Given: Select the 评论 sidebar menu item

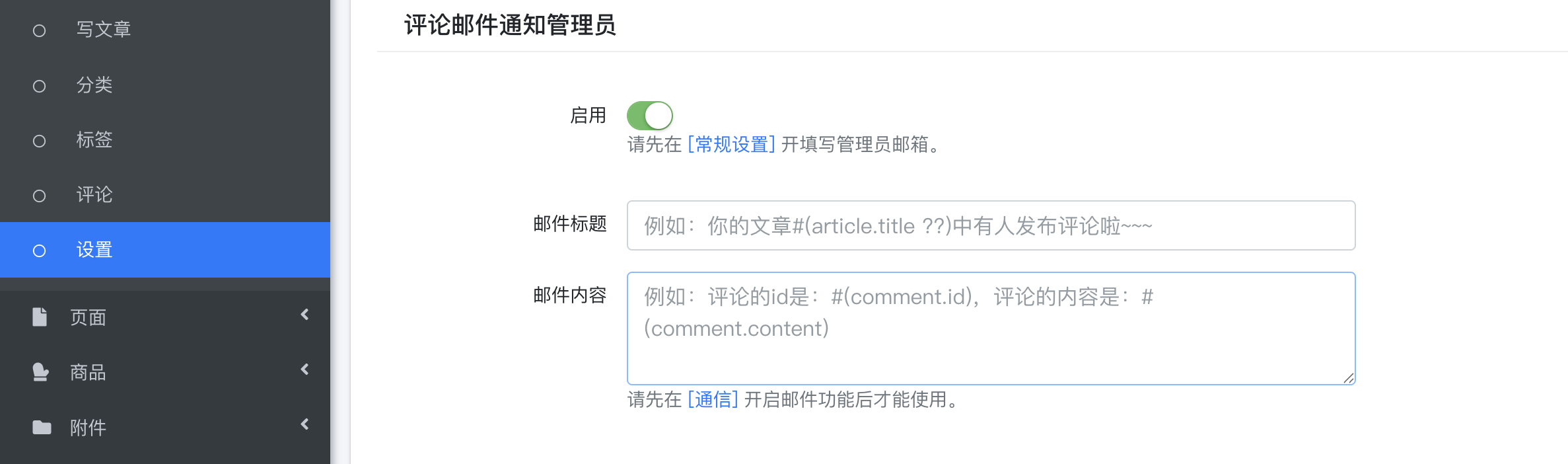Looking at the screenshot, I should coord(165,194).
